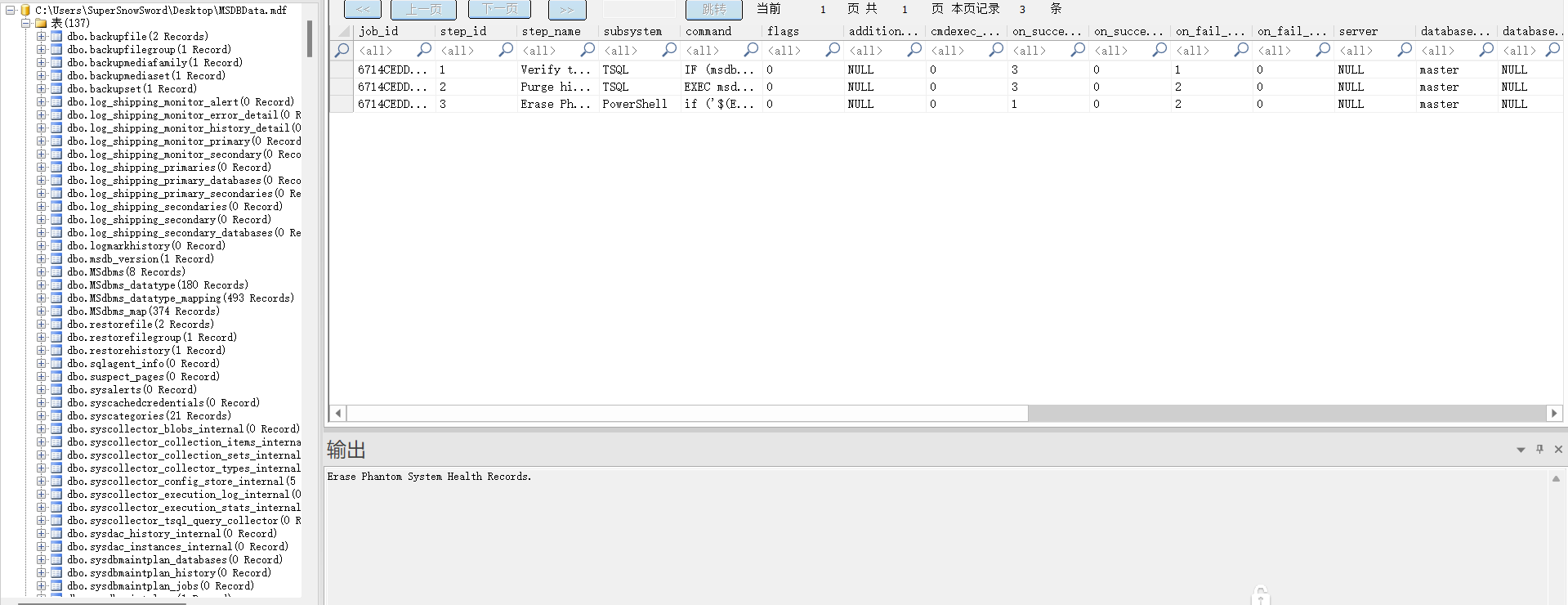Click the 跳转 jump button
This screenshot has height=605, width=1568.
click(x=713, y=9)
